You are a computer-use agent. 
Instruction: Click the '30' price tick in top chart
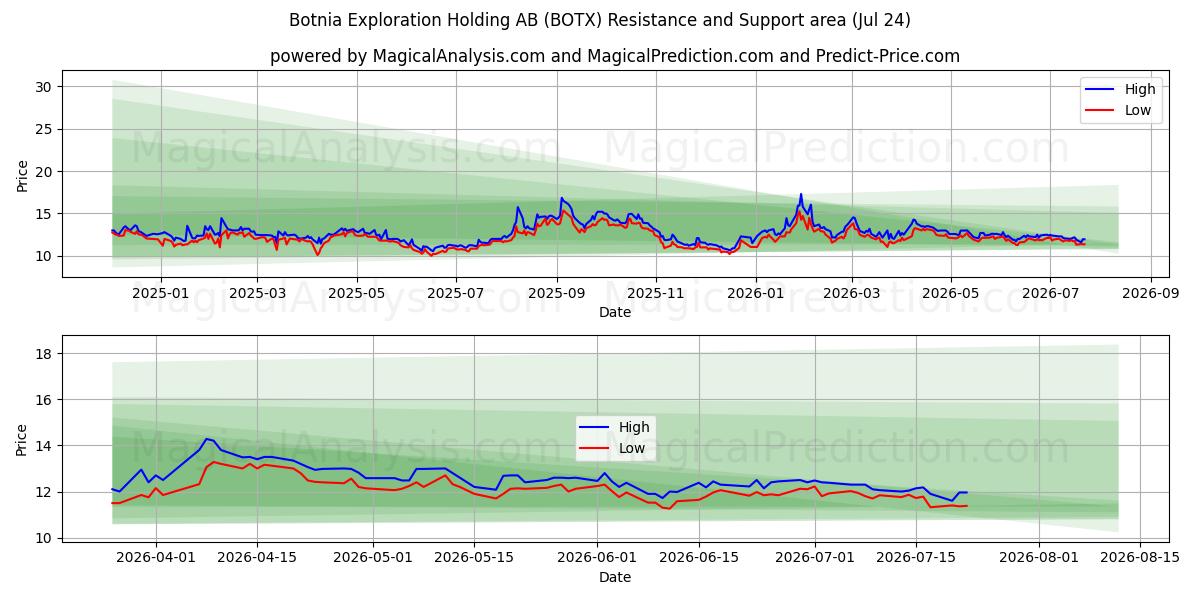(45, 87)
